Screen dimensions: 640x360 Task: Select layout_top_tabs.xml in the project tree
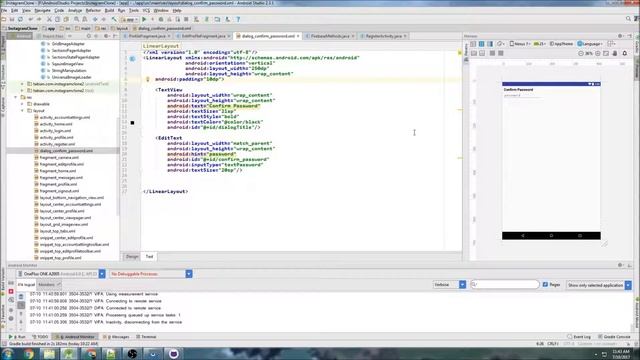tap(57, 231)
